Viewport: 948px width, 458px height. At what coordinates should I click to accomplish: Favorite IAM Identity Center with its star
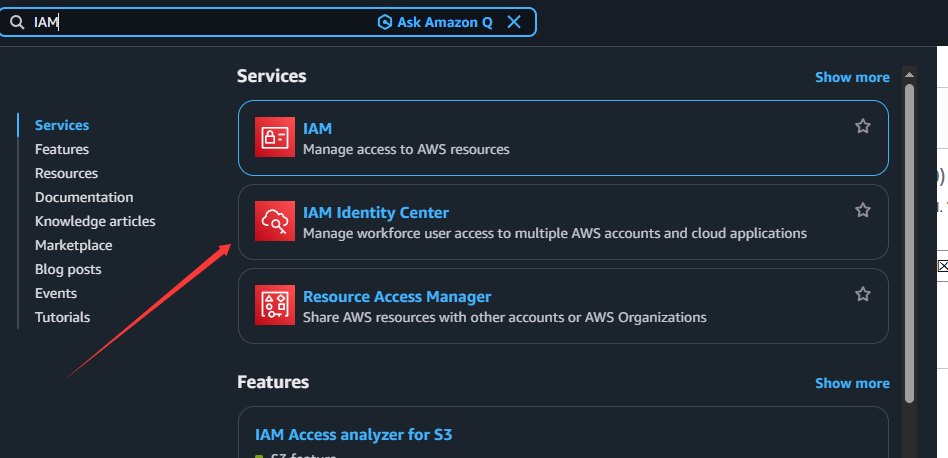(x=863, y=210)
